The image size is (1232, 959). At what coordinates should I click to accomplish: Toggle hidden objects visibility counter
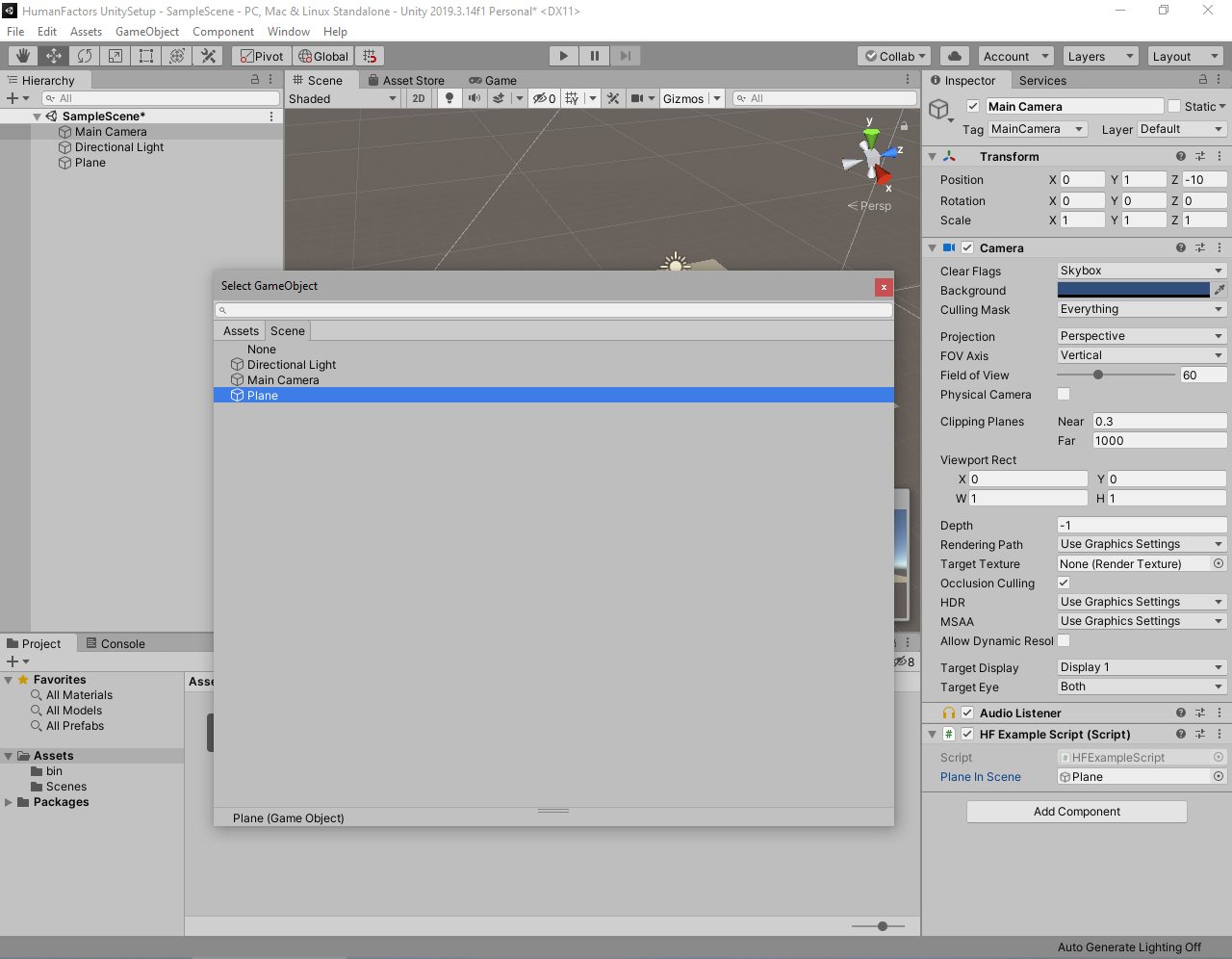click(x=545, y=98)
